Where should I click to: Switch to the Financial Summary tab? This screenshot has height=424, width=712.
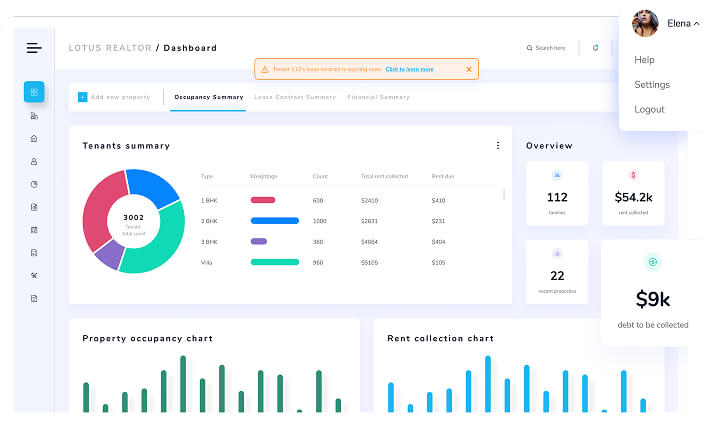tap(378, 97)
